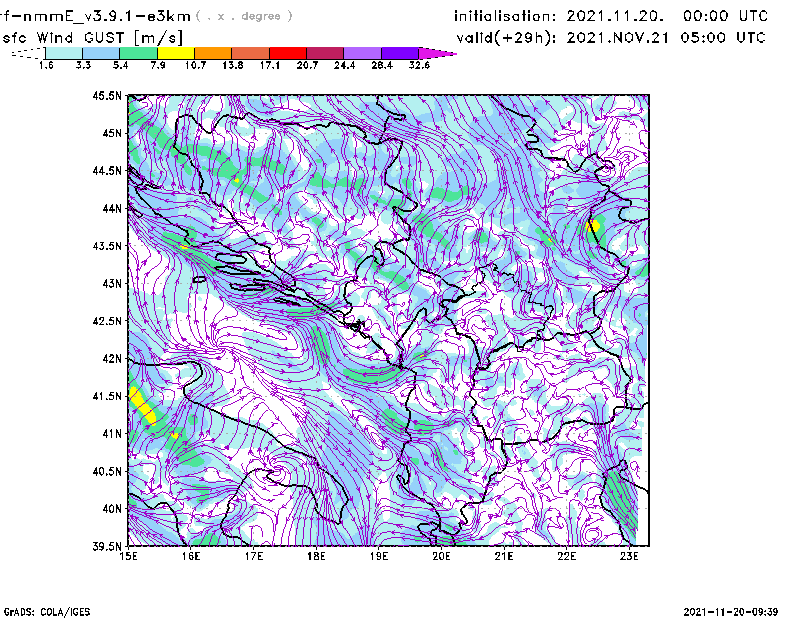This screenshot has height=618, width=800.
Task: Click the legend value 32.6
Action: pos(419,65)
